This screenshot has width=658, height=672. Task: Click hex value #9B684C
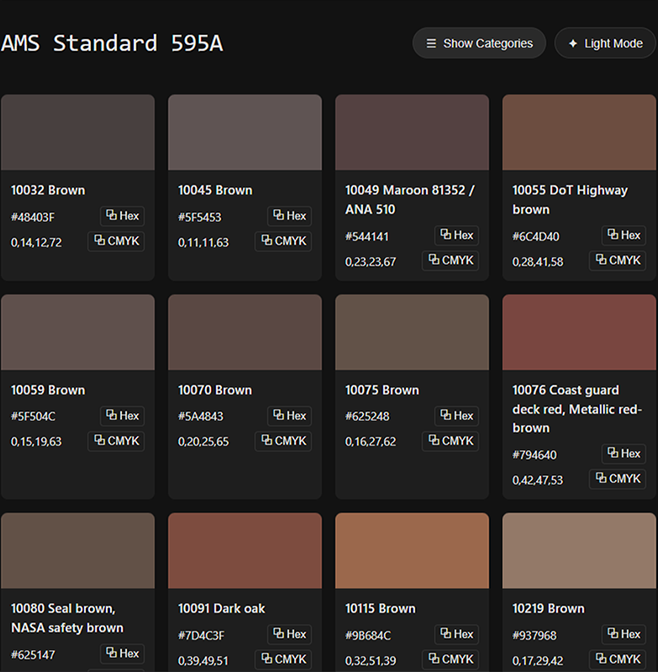point(368,636)
